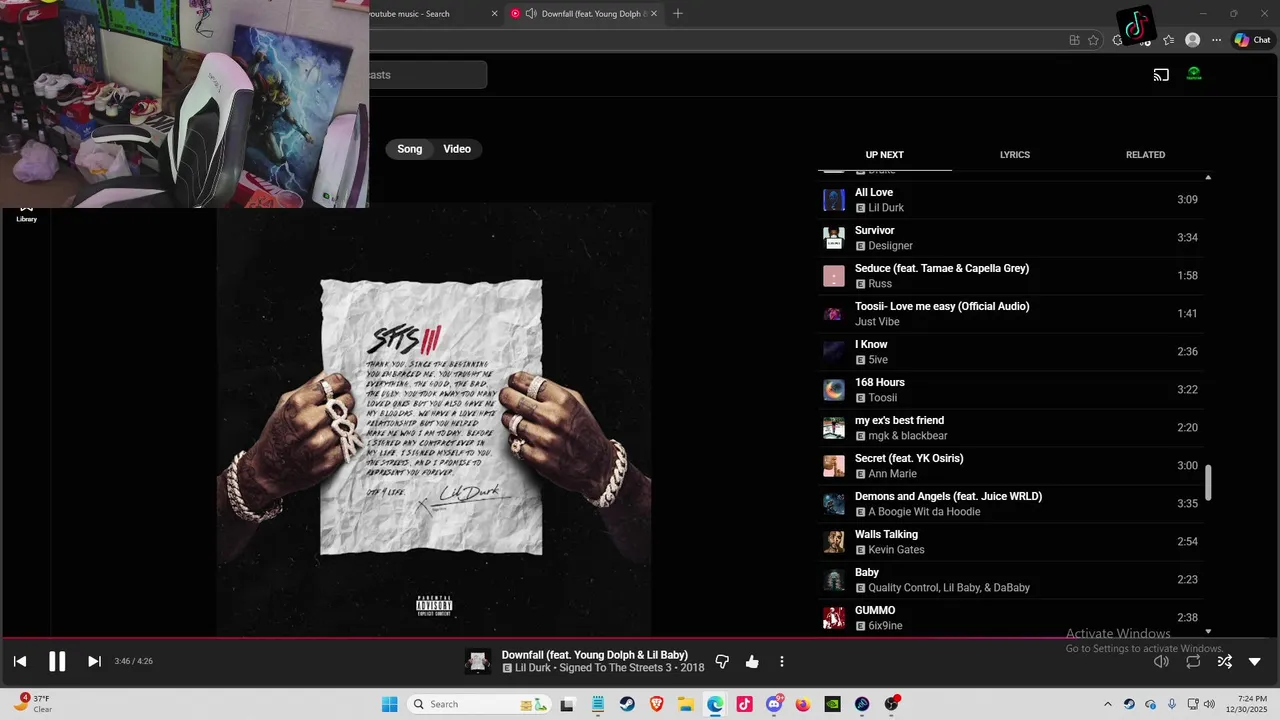
Task: Play Demons and Angels (feat. Juice WRLD)
Action: click(1010, 504)
